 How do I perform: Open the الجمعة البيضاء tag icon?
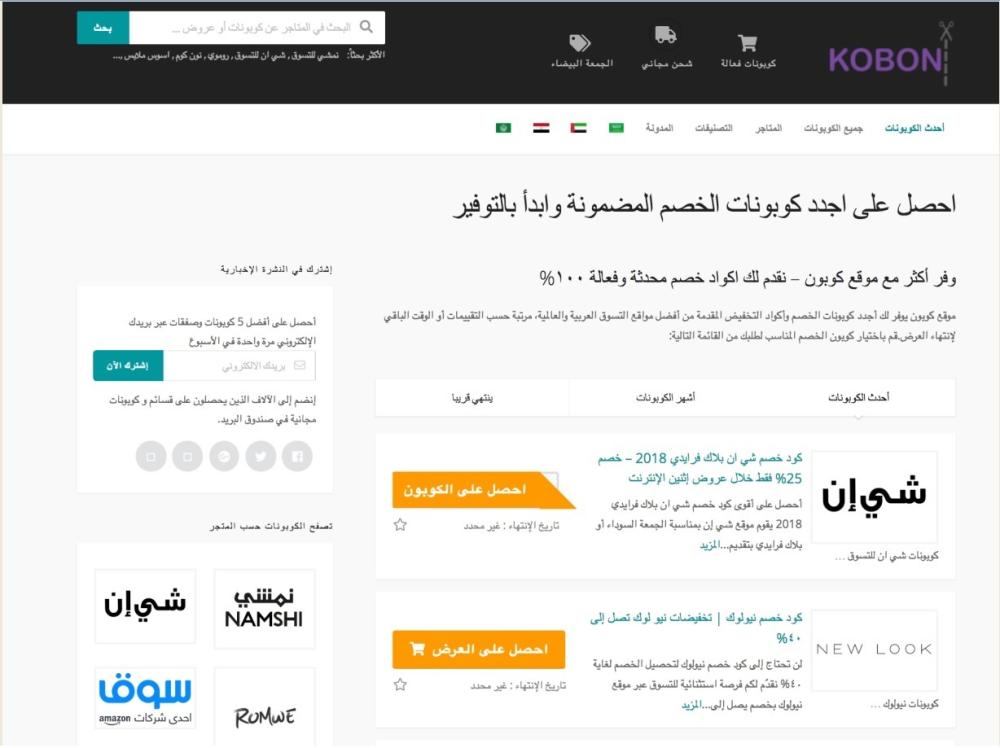click(x=580, y=43)
